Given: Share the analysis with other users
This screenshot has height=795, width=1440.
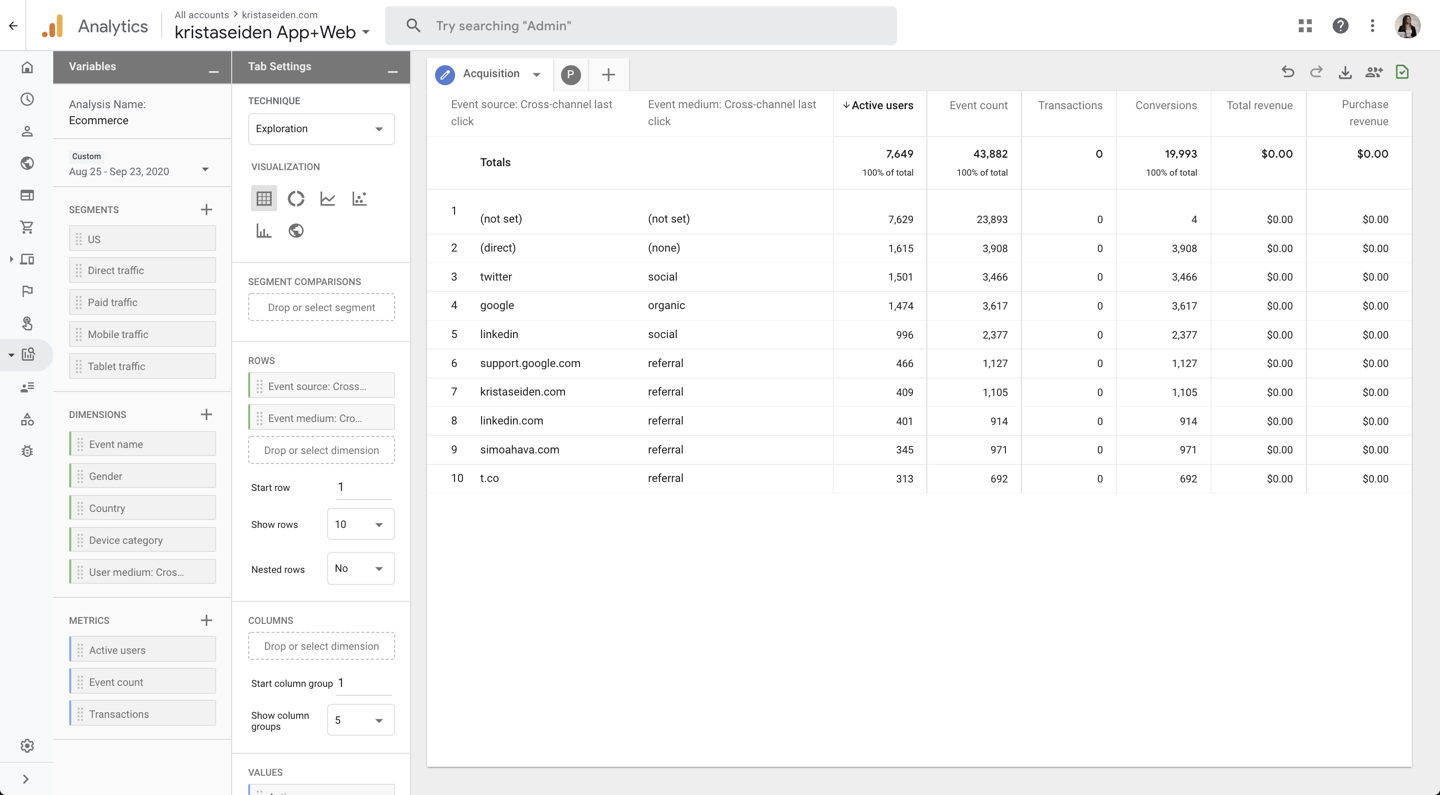Looking at the screenshot, I should (1374, 72).
